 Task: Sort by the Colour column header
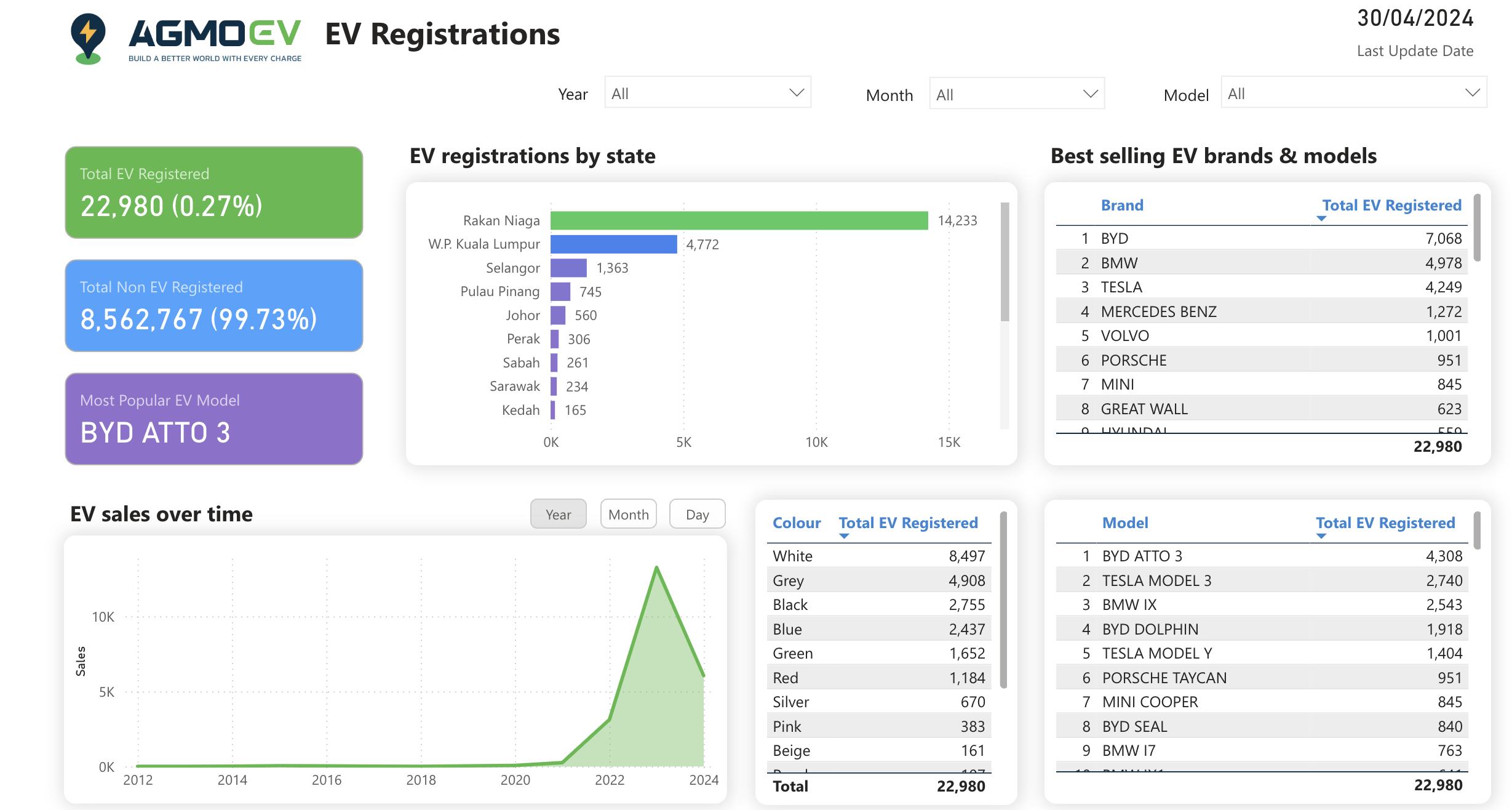tap(796, 523)
